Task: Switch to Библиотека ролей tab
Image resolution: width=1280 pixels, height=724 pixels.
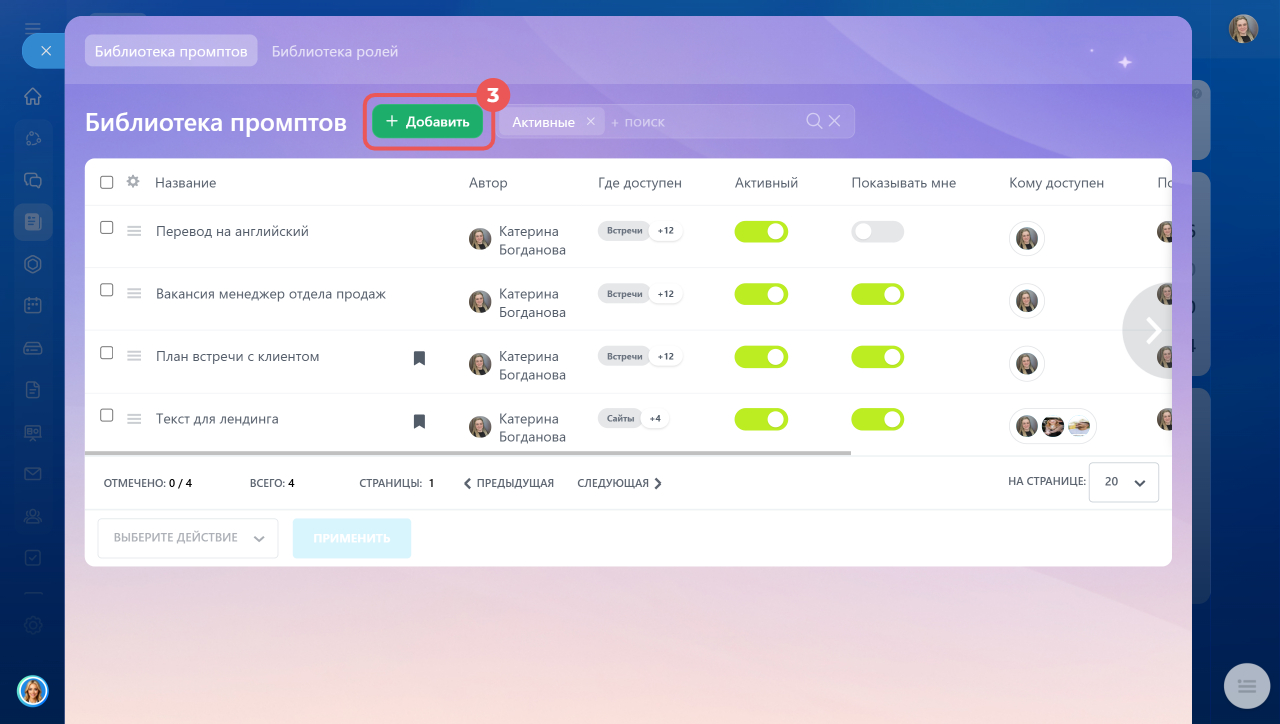Action: 335,51
